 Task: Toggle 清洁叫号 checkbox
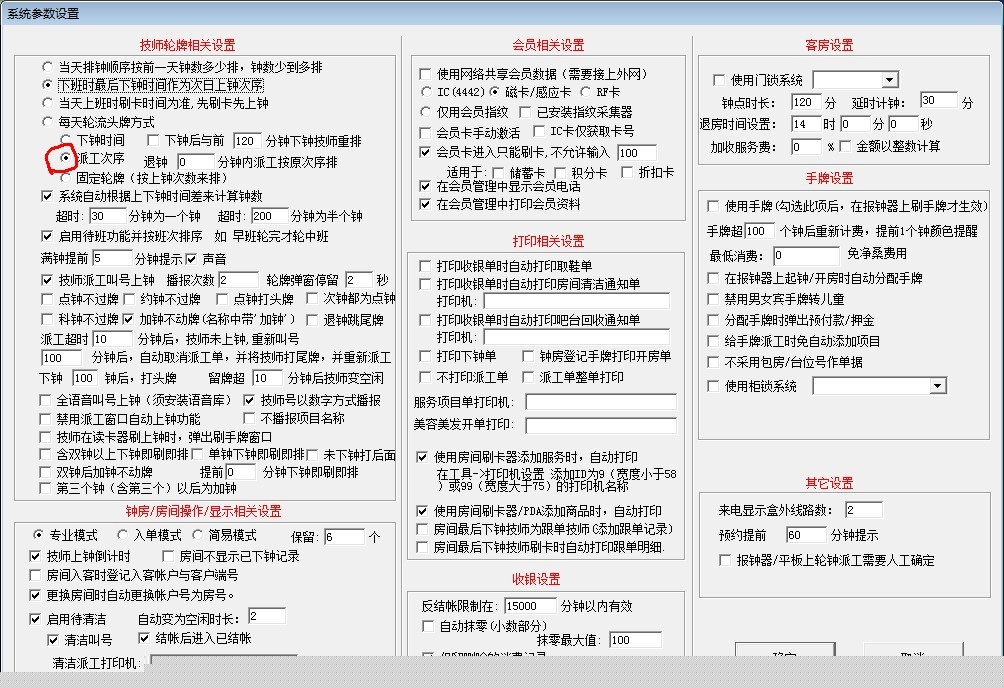53,640
